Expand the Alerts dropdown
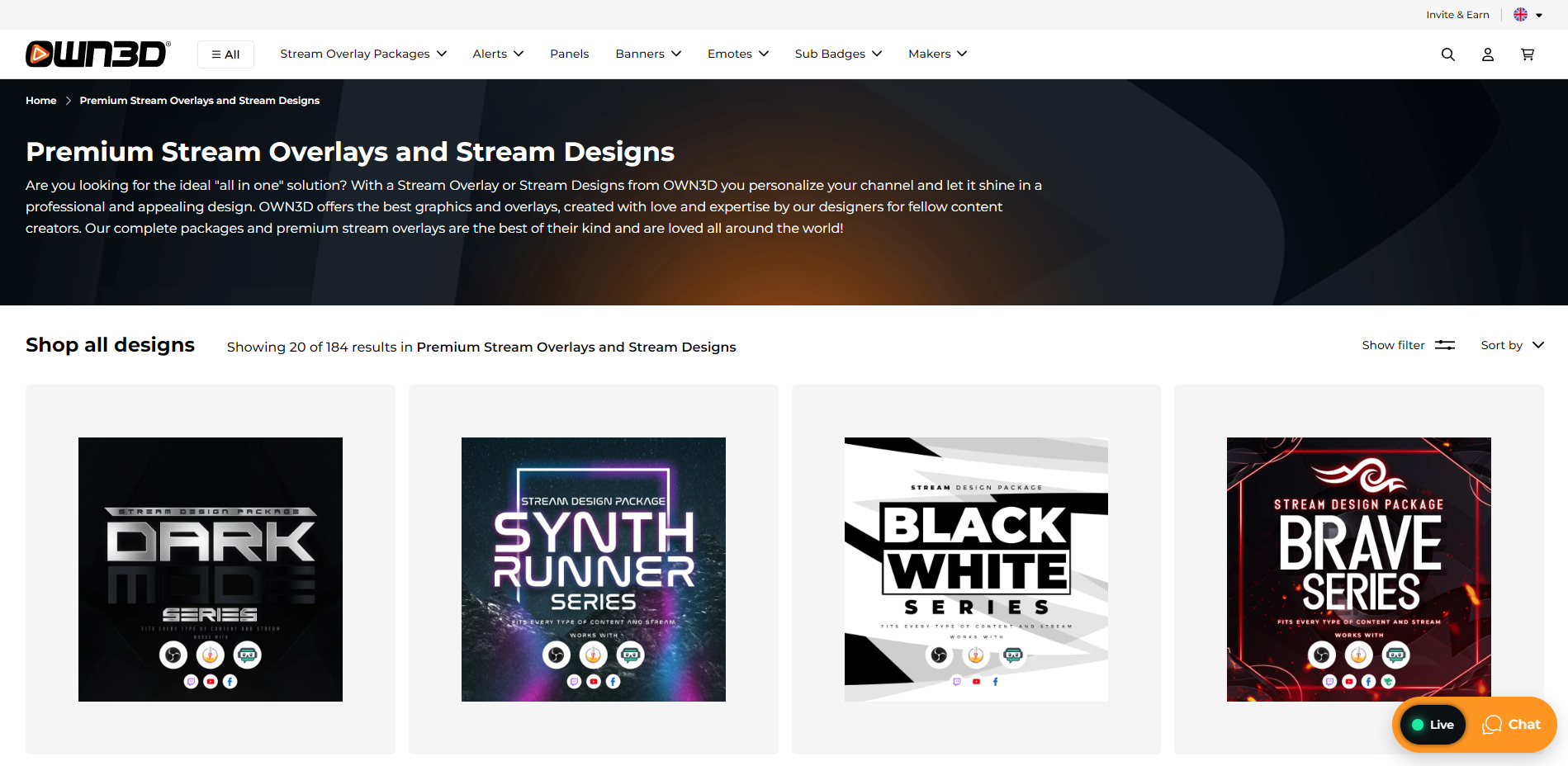This screenshot has height=766, width=1568. [497, 54]
